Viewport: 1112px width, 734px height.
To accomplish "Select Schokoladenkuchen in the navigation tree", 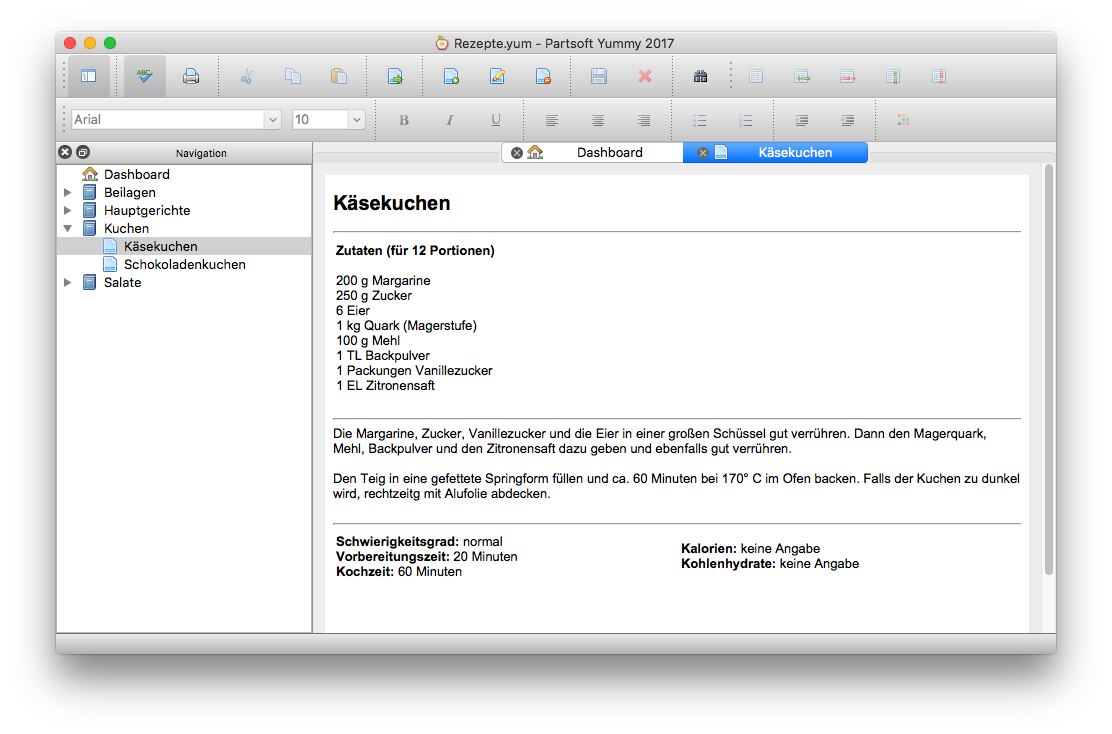I will point(184,265).
